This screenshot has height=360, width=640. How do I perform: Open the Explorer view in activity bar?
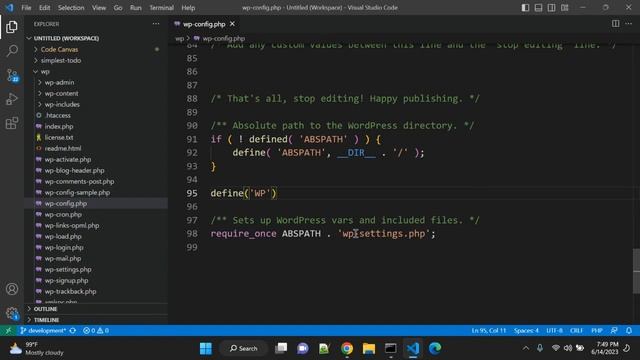coord(12,27)
